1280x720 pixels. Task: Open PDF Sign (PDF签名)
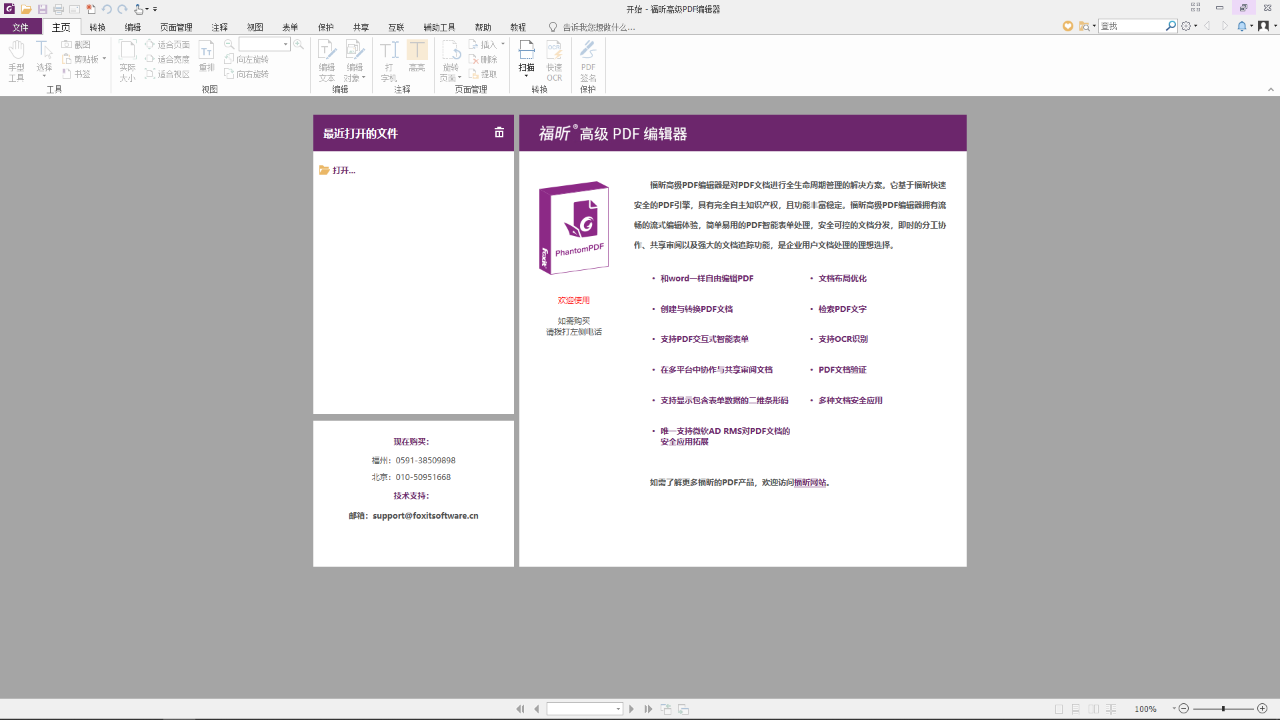pos(588,60)
